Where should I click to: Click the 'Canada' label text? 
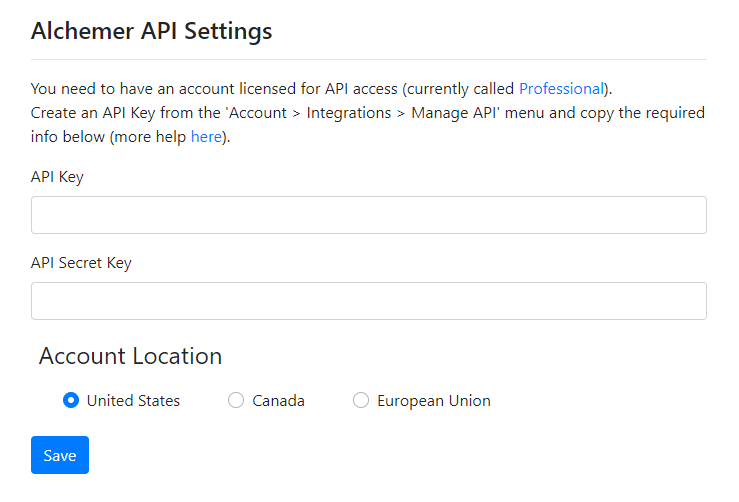click(x=279, y=401)
